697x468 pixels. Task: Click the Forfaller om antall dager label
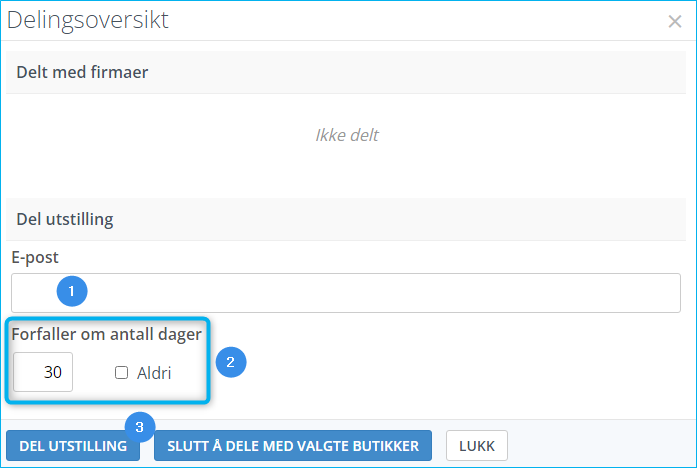click(107, 334)
